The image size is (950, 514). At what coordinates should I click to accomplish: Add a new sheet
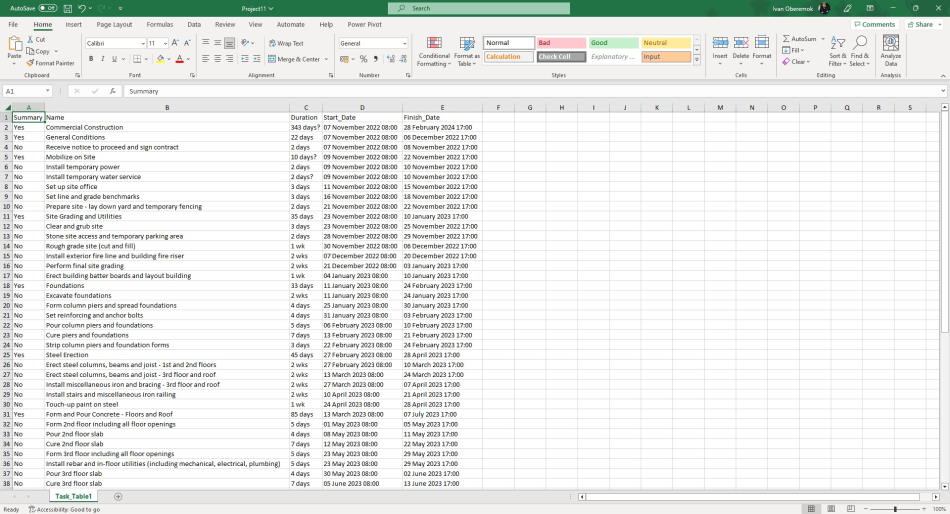point(118,496)
